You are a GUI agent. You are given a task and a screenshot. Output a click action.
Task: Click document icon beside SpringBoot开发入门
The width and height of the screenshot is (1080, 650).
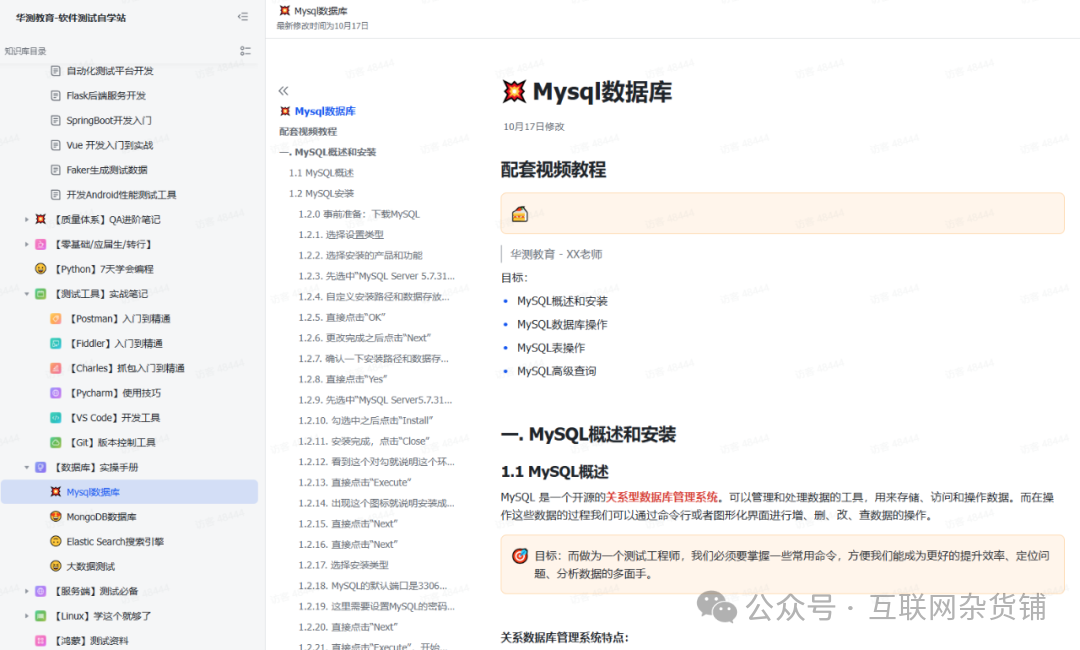56,120
